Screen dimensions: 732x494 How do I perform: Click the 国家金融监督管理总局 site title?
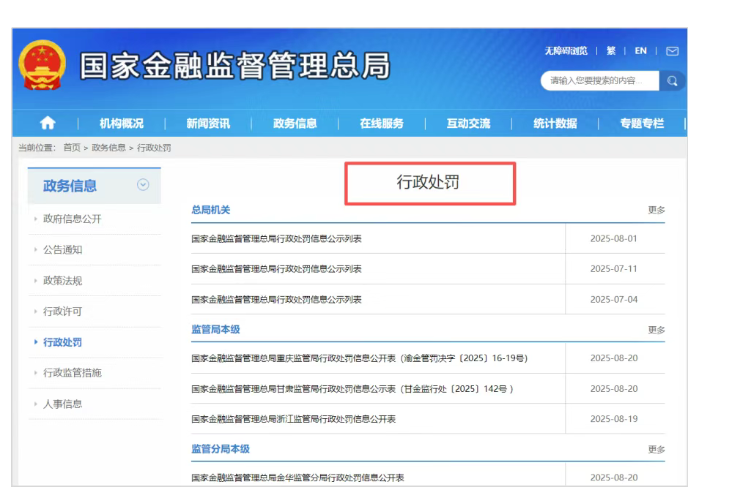pyautogui.click(x=235, y=65)
